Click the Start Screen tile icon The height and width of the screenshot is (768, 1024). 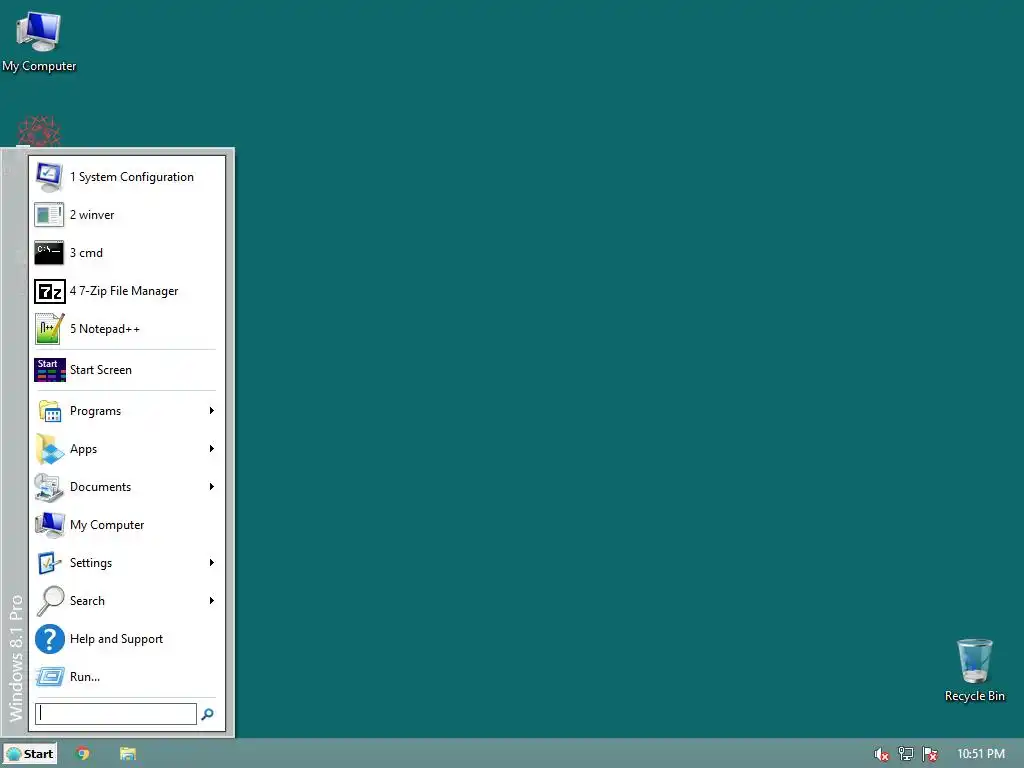(50, 370)
